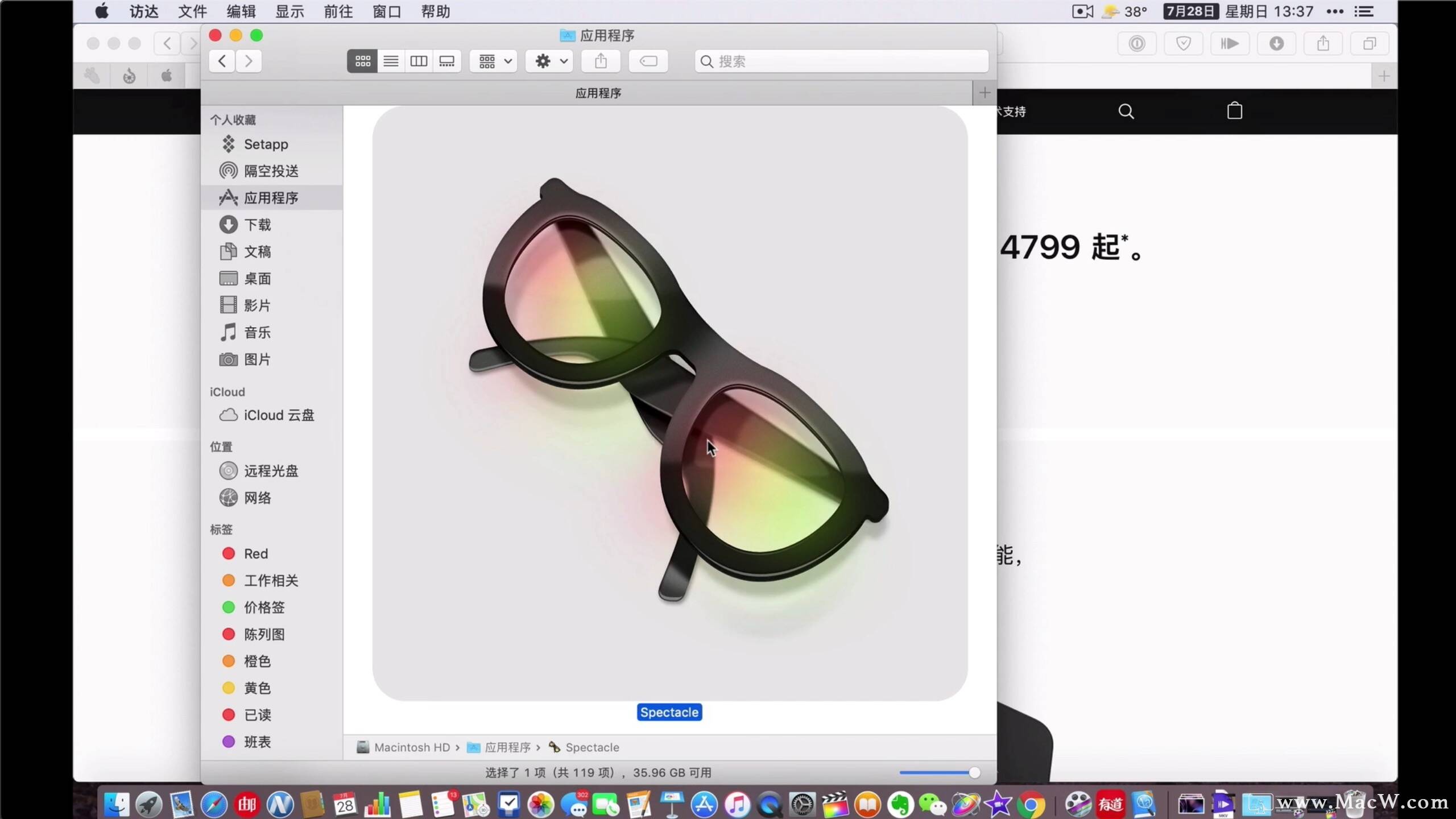Open 远程光盘 in sidebar

(x=272, y=471)
